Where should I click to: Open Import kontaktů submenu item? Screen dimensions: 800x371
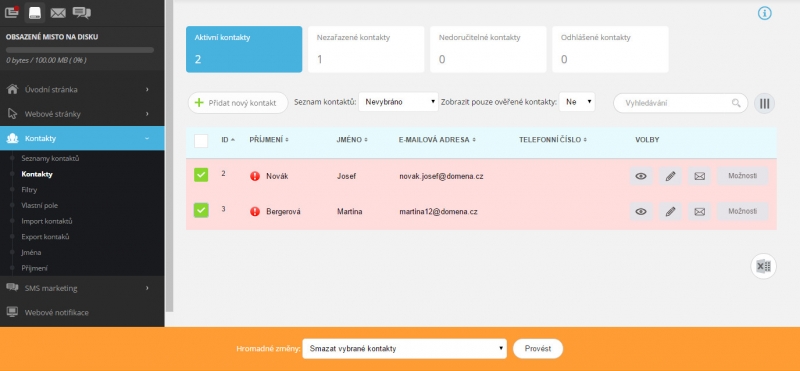point(46,221)
